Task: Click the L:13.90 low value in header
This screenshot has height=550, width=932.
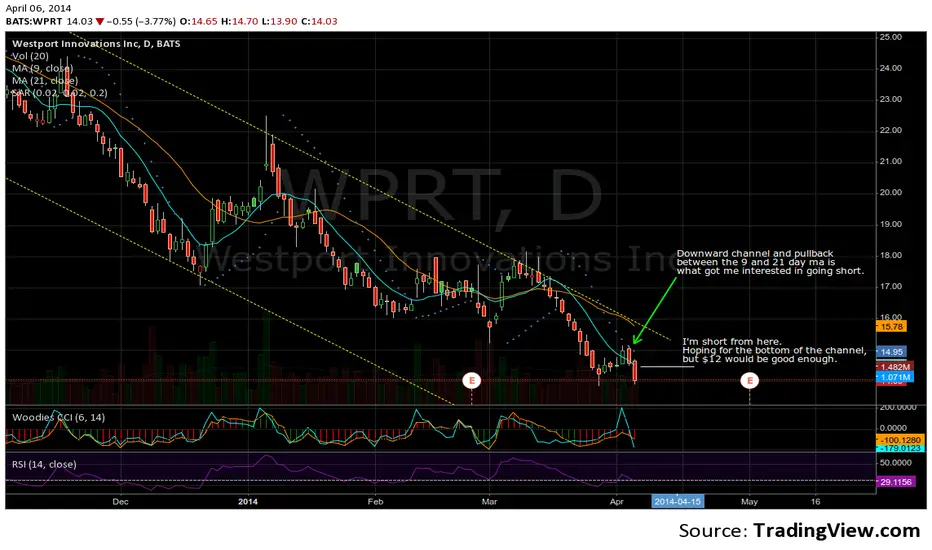Action: click(x=279, y=21)
